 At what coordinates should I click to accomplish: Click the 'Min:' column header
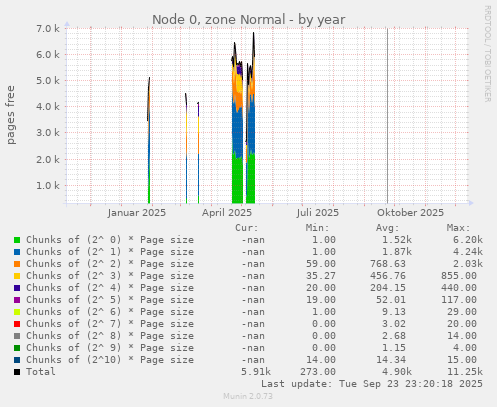(x=317, y=228)
